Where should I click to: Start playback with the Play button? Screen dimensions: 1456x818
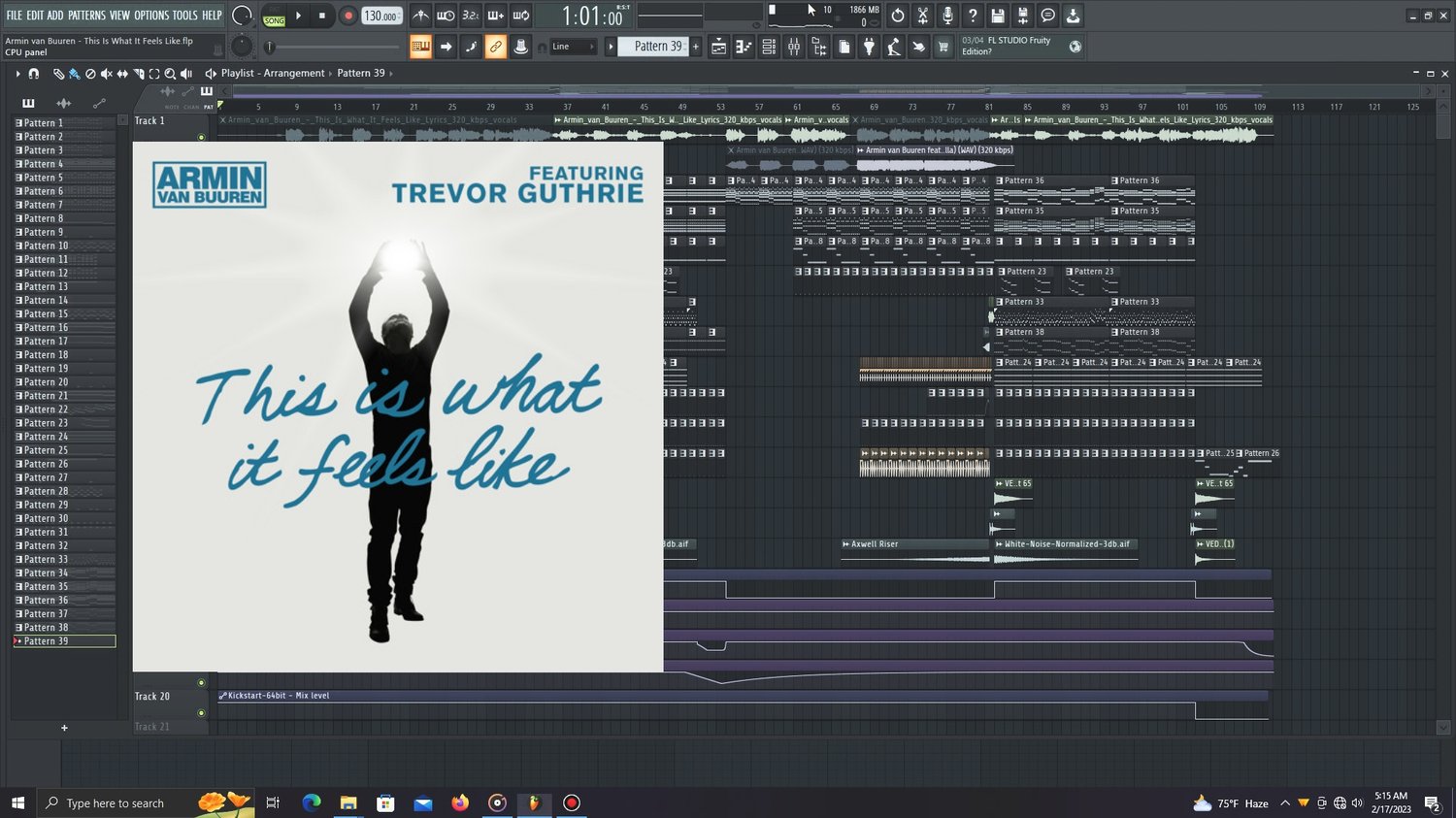pyautogui.click(x=299, y=16)
